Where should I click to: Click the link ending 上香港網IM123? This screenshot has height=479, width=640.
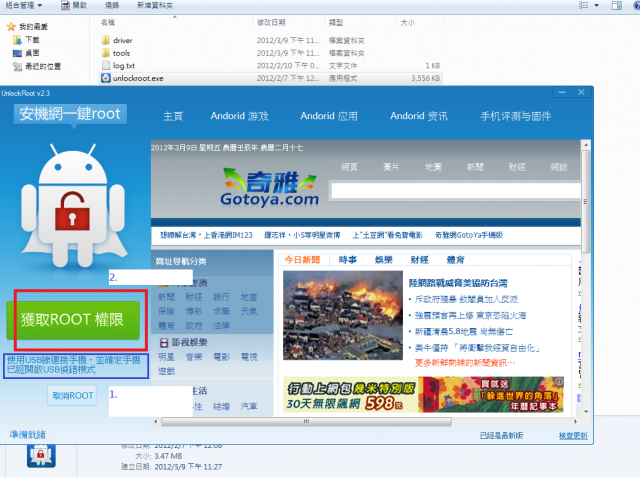click(x=206, y=235)
